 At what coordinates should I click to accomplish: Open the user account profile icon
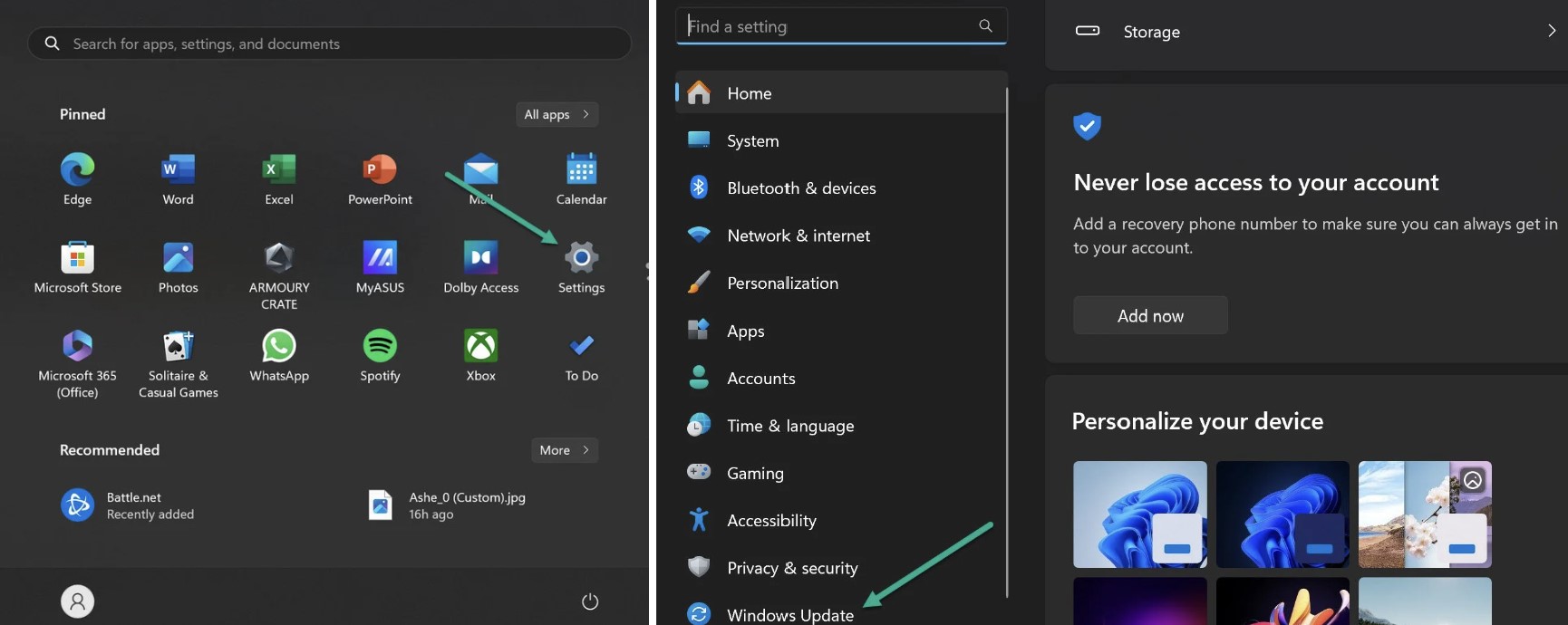pyautogui.click(x=78, y=601)
